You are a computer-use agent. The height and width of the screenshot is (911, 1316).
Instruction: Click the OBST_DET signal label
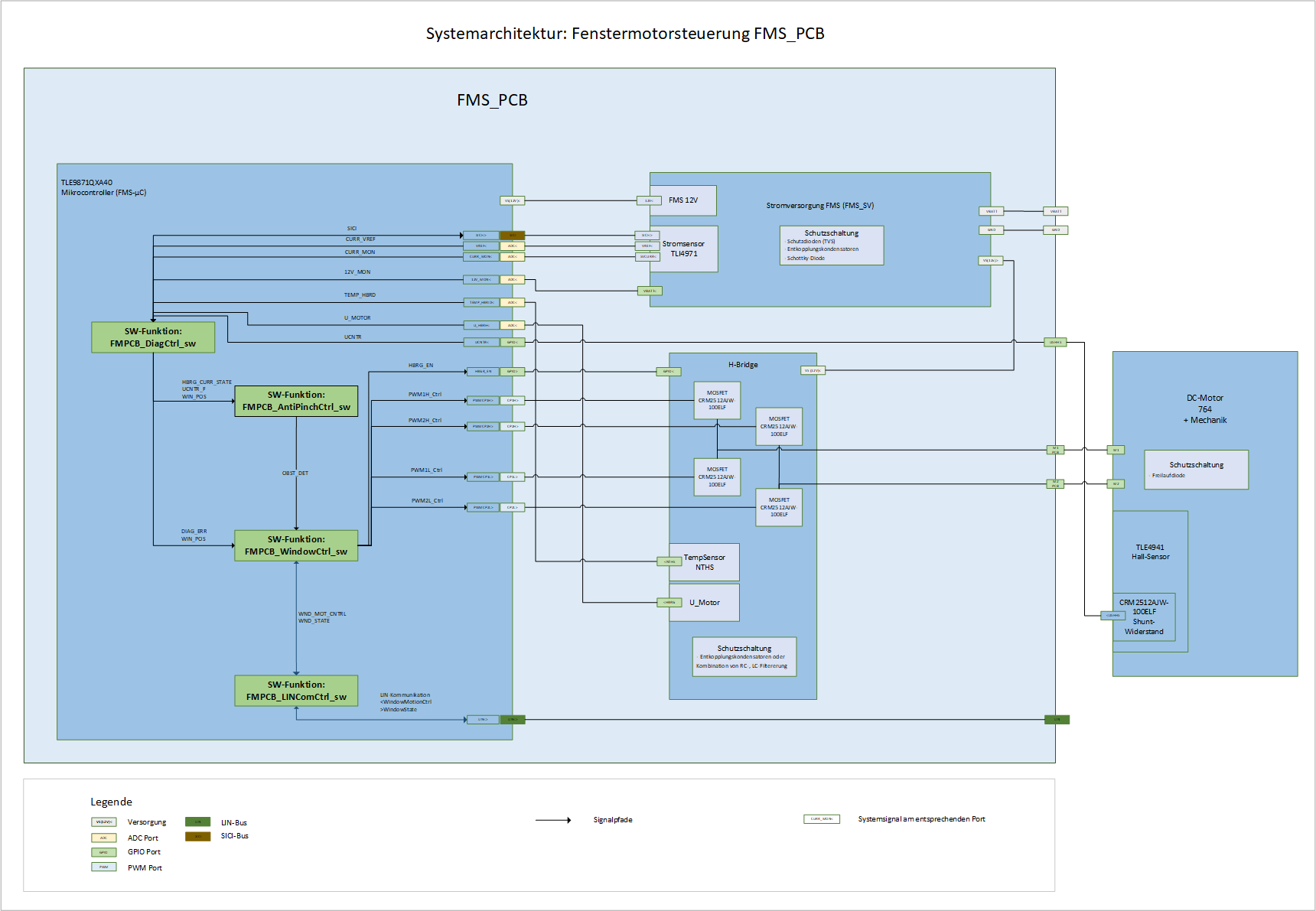295,473
